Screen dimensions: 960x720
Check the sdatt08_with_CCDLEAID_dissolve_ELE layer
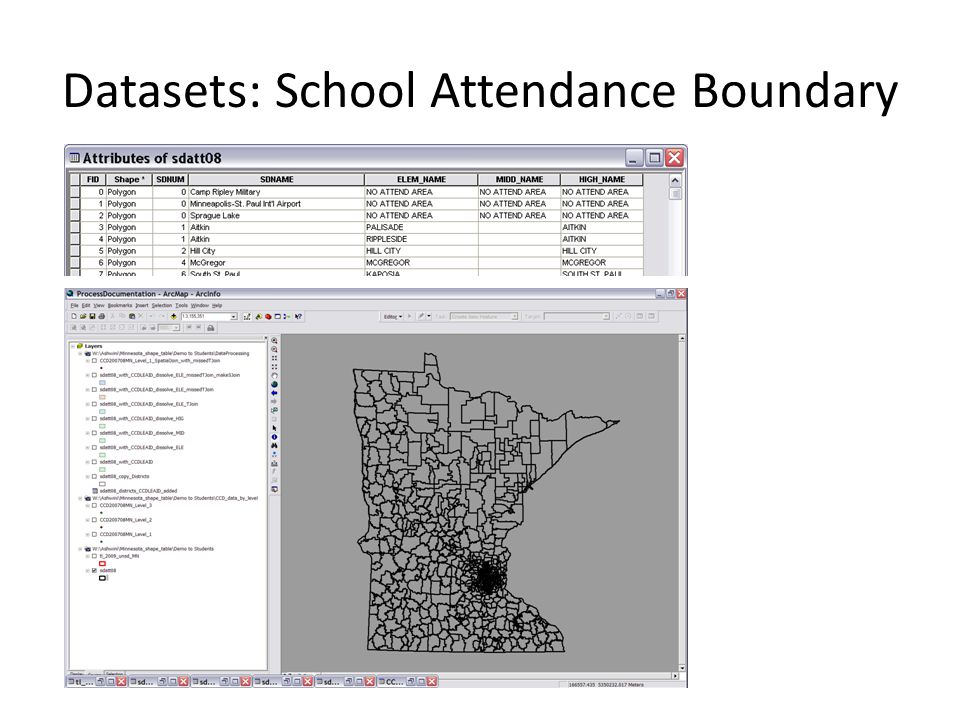tap(94, 448)
